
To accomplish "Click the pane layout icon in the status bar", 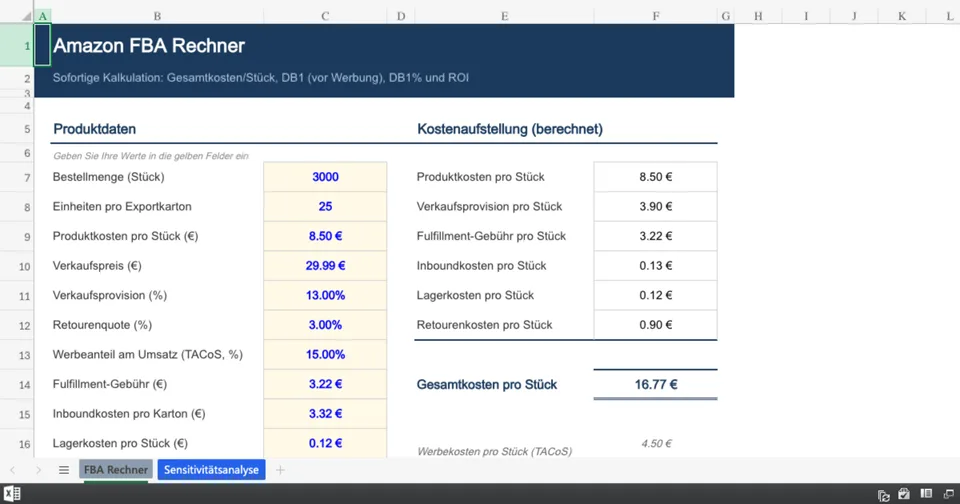I will 926,494.
